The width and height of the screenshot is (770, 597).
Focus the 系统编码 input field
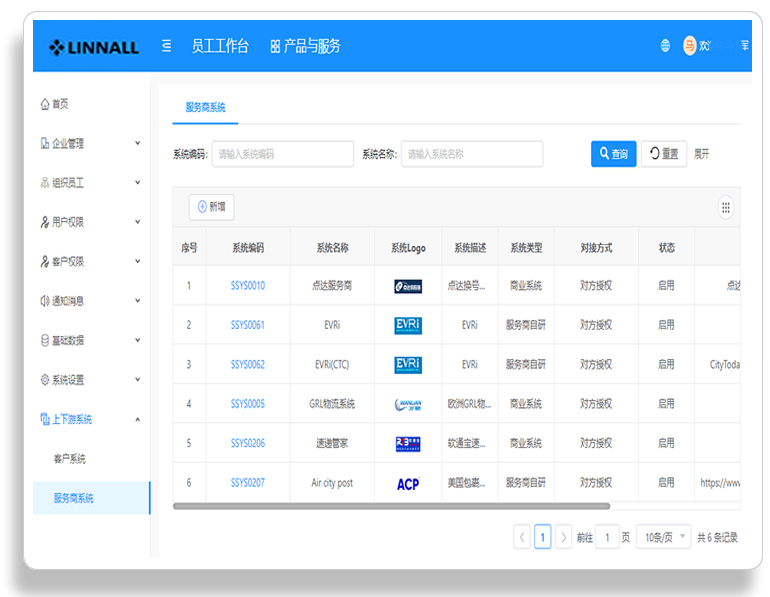tap(283, 154)
